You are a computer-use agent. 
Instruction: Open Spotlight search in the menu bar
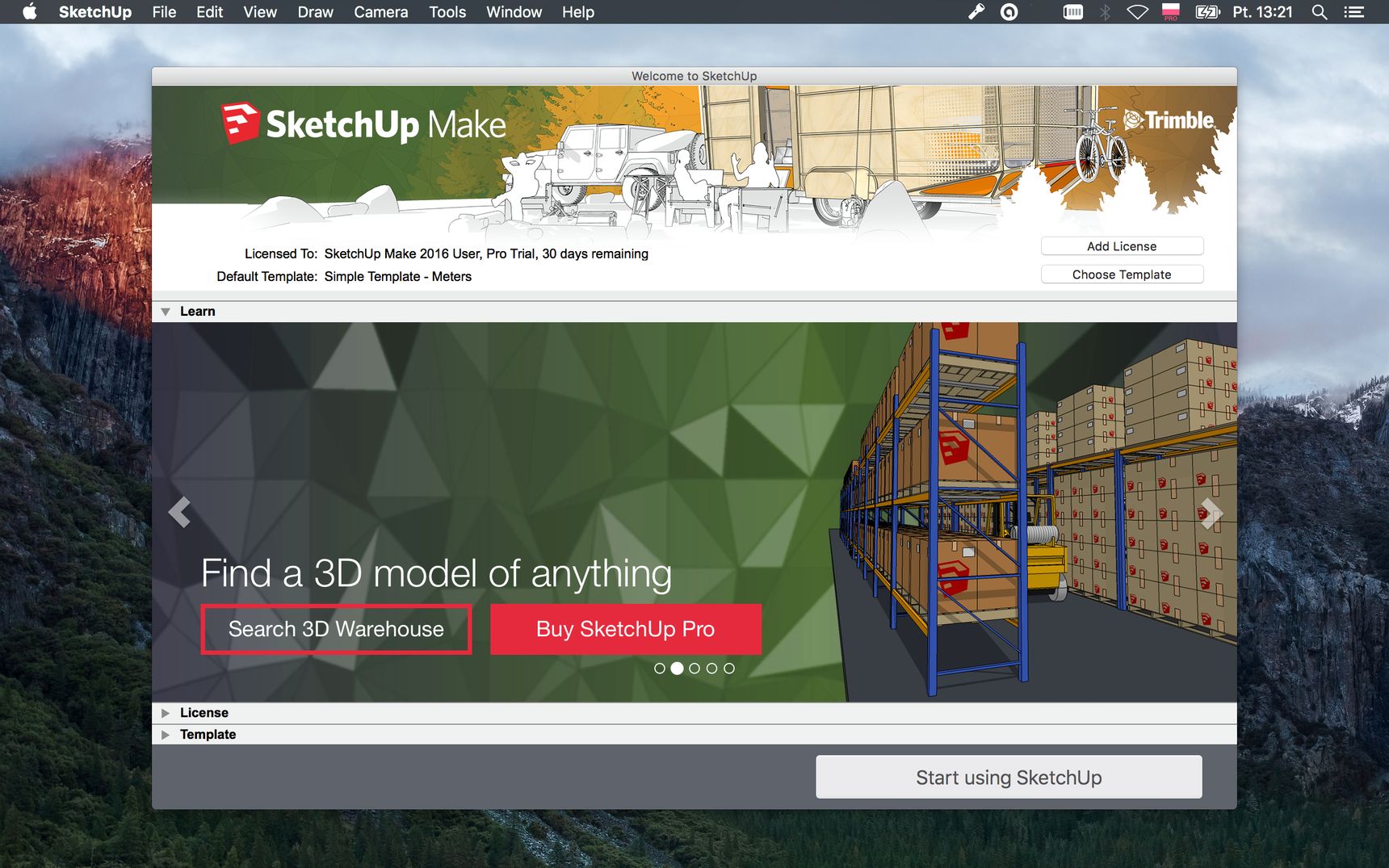pos(1320,12)
